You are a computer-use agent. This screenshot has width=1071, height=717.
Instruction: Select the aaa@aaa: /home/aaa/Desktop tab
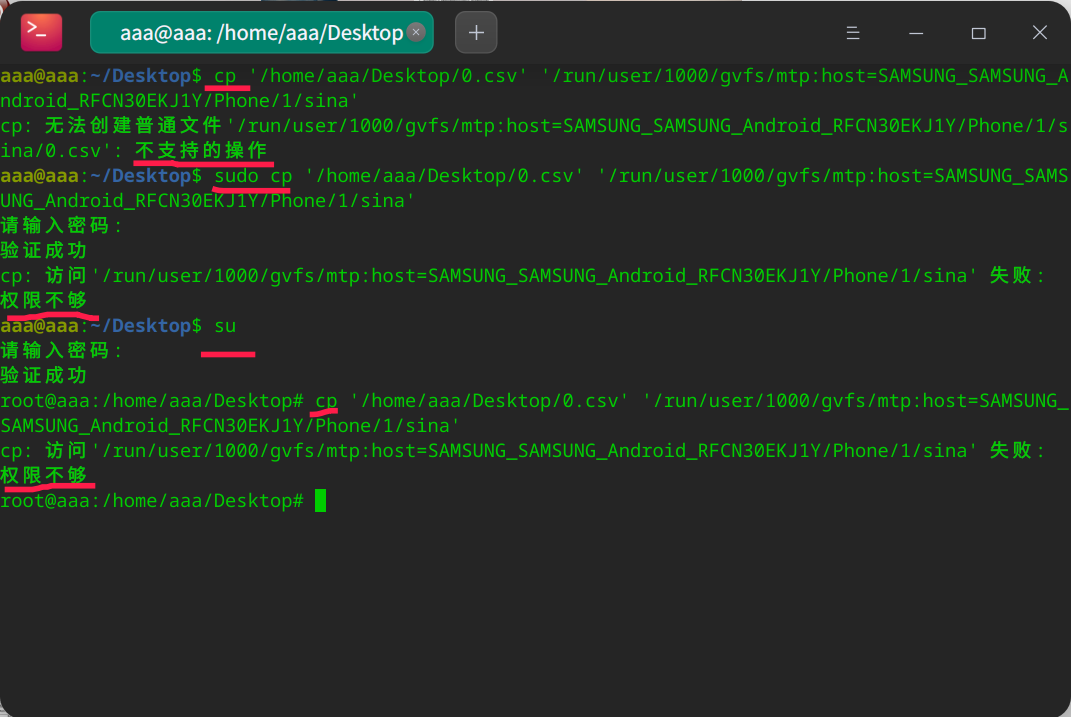(262, 32)
